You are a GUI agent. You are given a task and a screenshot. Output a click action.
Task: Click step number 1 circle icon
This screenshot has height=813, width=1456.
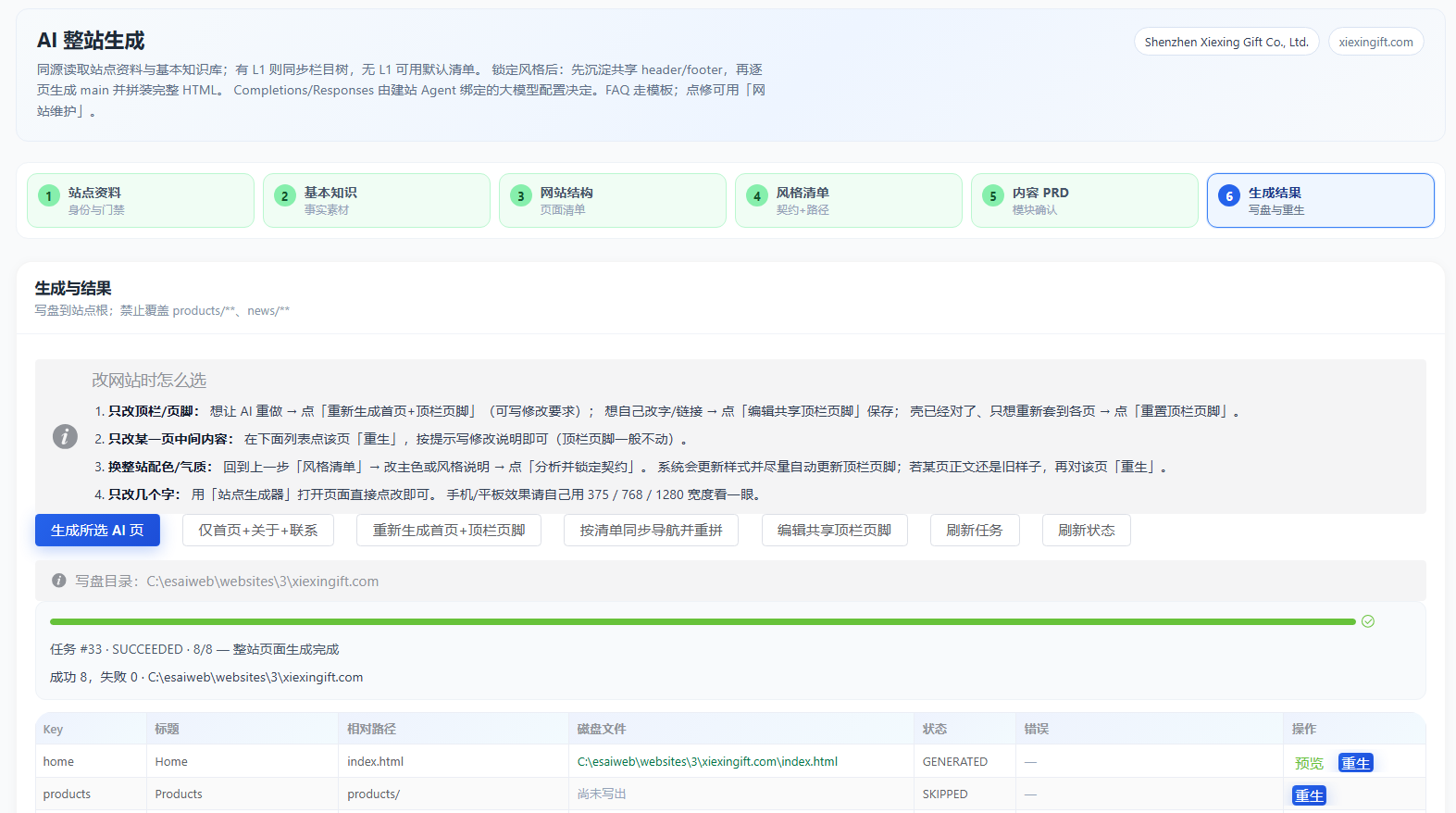click(49, 195)
